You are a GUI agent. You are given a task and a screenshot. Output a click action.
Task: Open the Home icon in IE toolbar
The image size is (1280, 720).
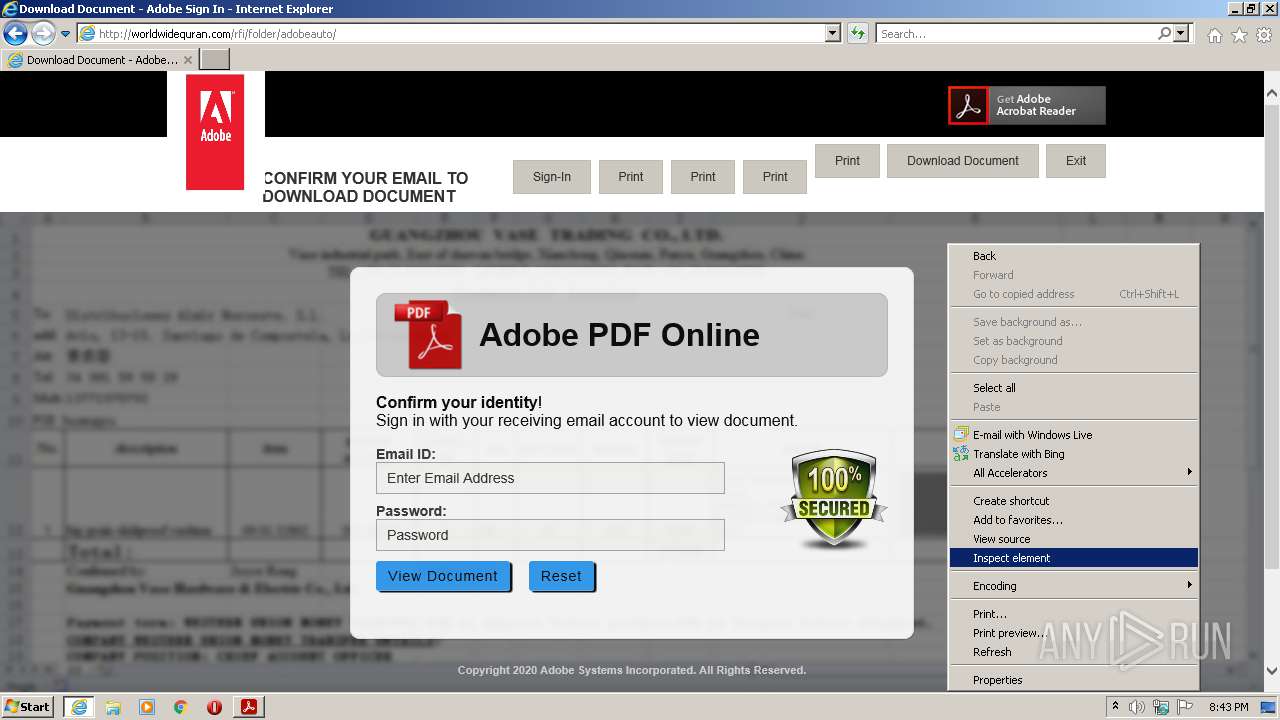pyautogui.click(x=1214, y=35)
